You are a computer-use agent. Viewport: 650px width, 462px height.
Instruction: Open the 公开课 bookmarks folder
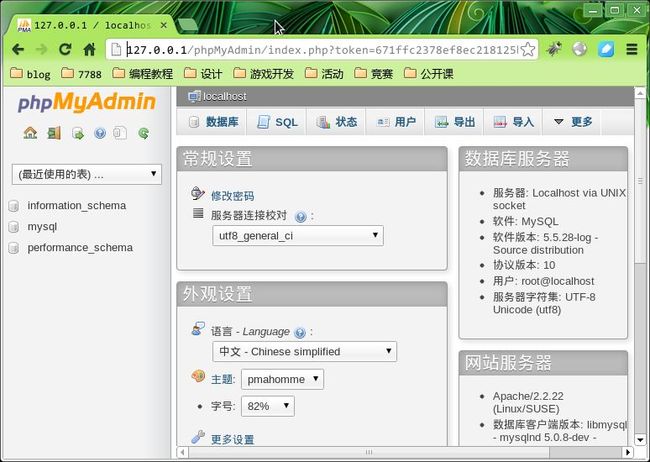tap(429, 74)
